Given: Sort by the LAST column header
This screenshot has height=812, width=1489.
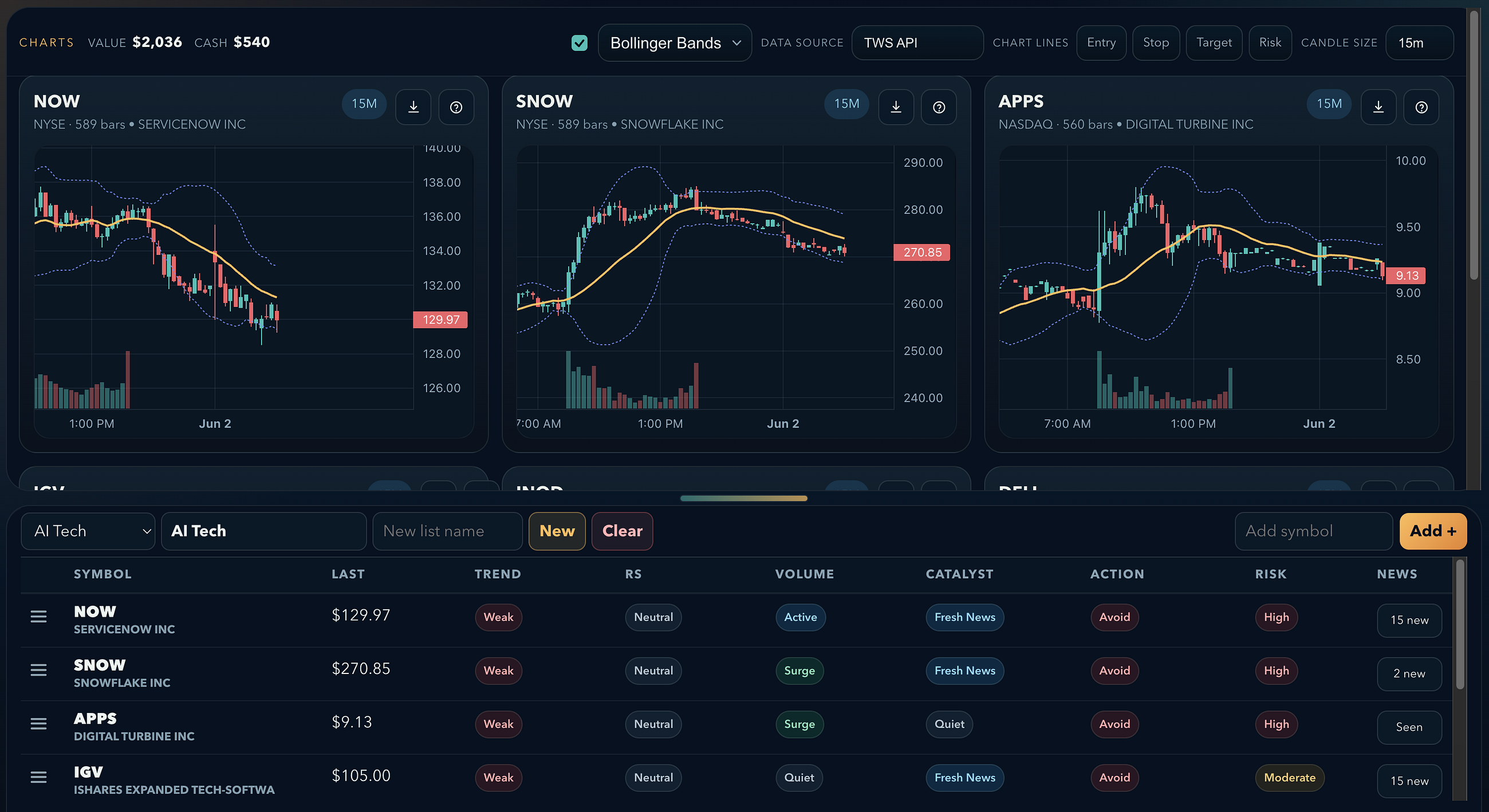Looking at the screenshot, I should [x=348, y=574].
